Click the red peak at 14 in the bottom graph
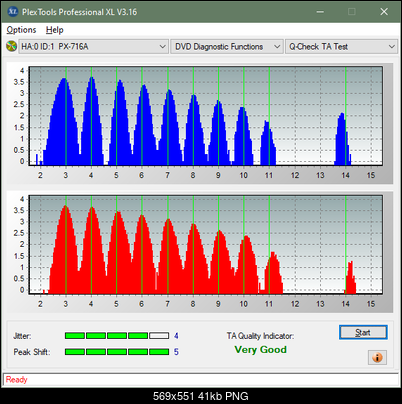Screen dimensions: 402x404 [350, 277]
